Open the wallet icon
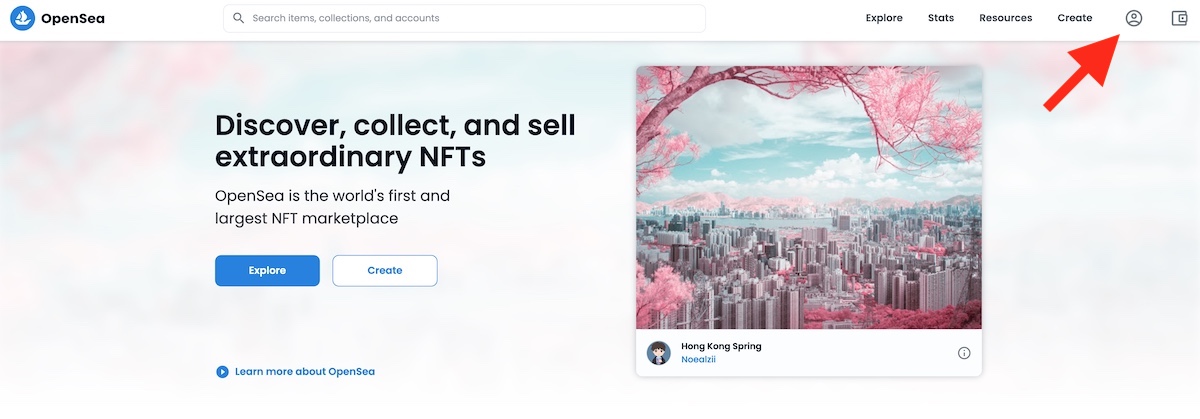This screenshot has width=1200, height=419. [x=1179, y=18]
